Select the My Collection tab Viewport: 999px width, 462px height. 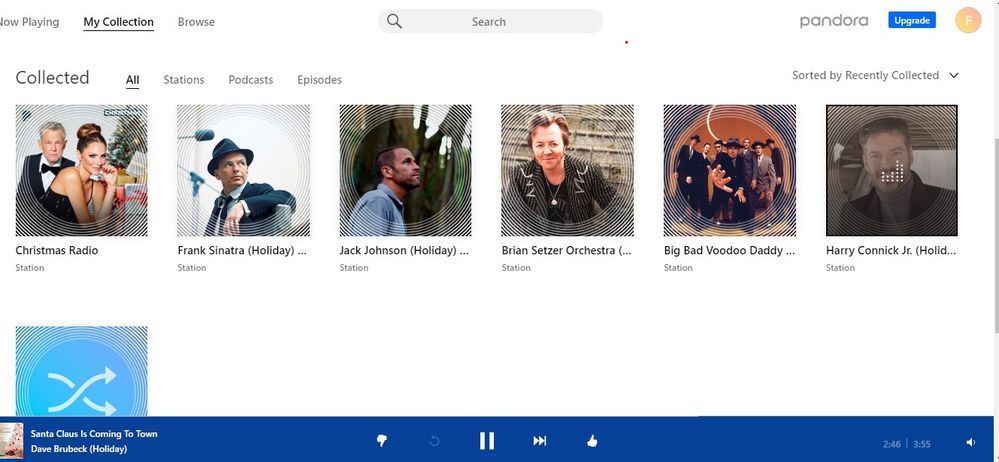tap(119, 22)
